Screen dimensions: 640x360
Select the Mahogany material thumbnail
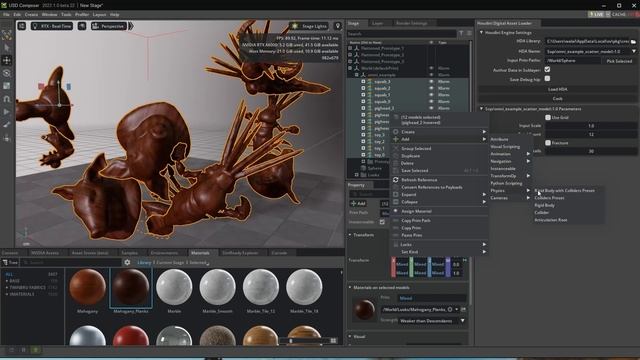click(87, 287)
